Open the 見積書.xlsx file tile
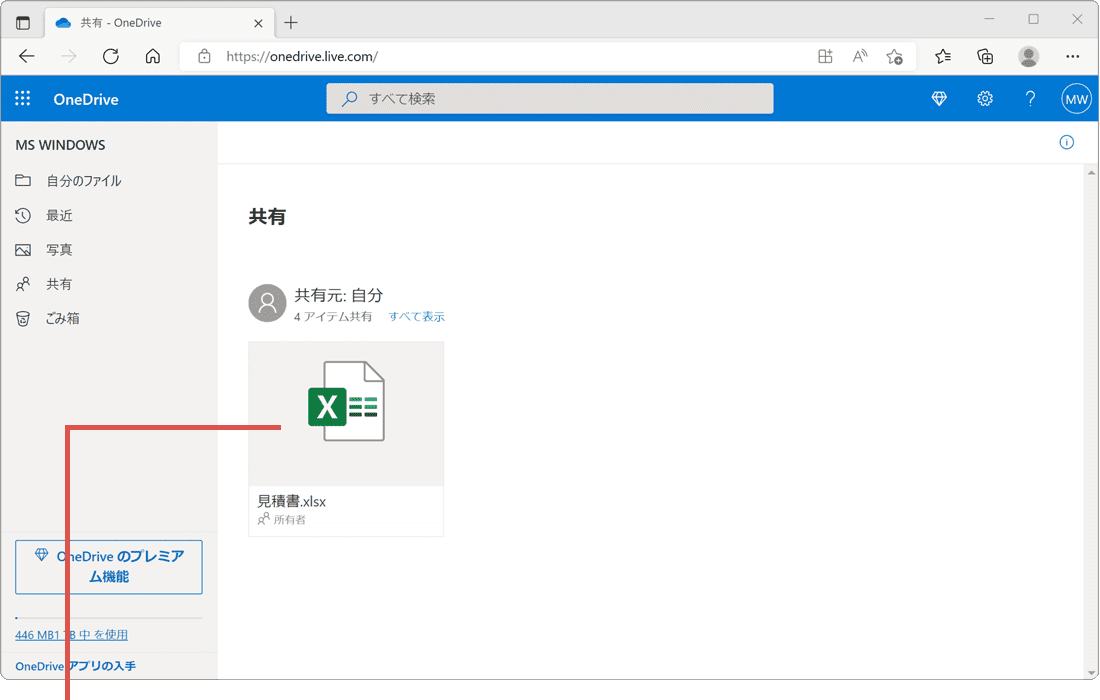This screenshot has height=700, width=1100. coord(346,439)
